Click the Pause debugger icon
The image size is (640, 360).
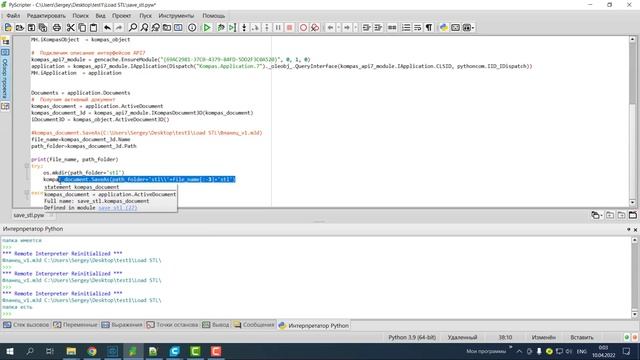(278, 27)
